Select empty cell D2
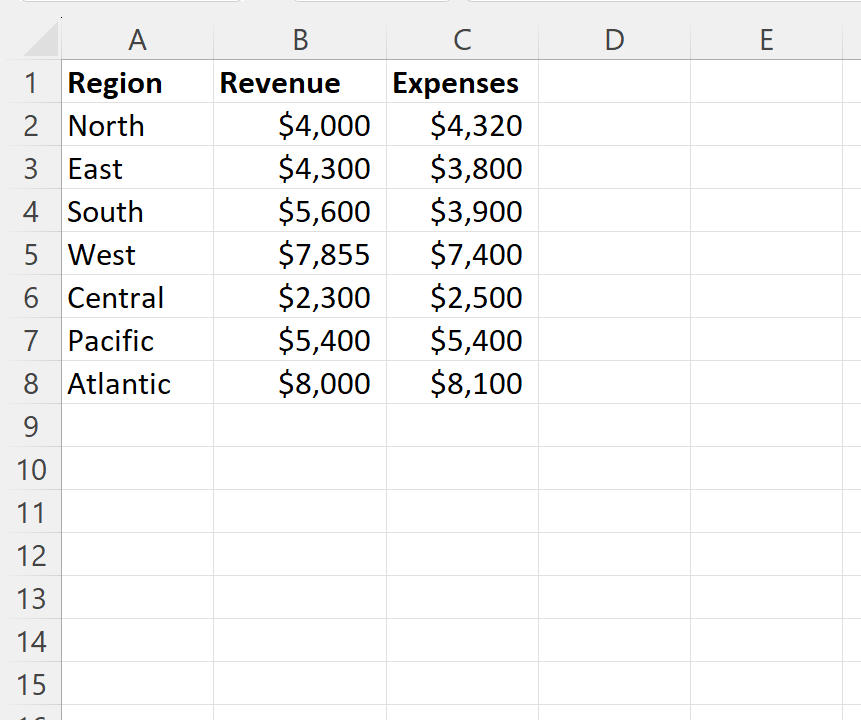 pos(614,124)
